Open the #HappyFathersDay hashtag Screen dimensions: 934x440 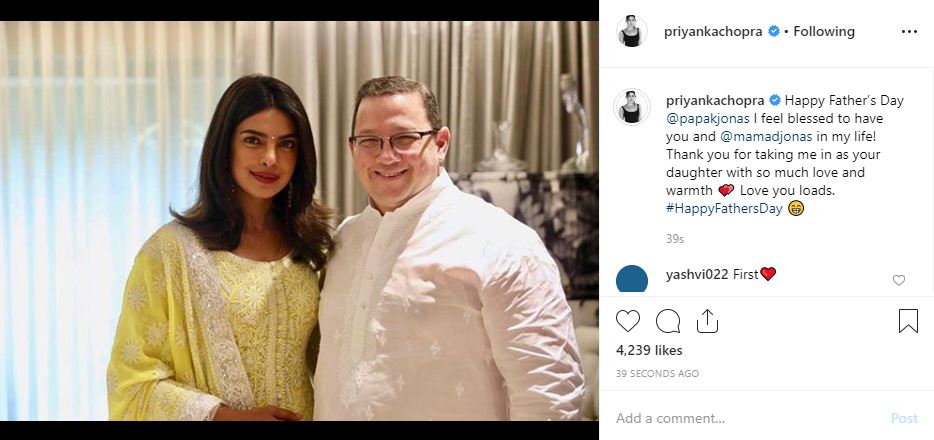coord(724,208)
